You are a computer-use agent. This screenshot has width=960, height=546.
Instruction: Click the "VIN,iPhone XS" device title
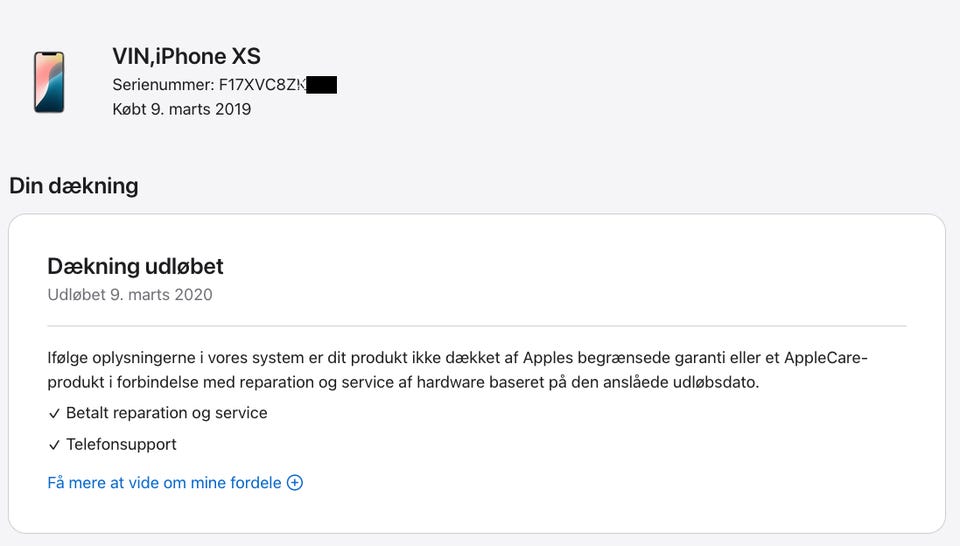pos(186,56)
